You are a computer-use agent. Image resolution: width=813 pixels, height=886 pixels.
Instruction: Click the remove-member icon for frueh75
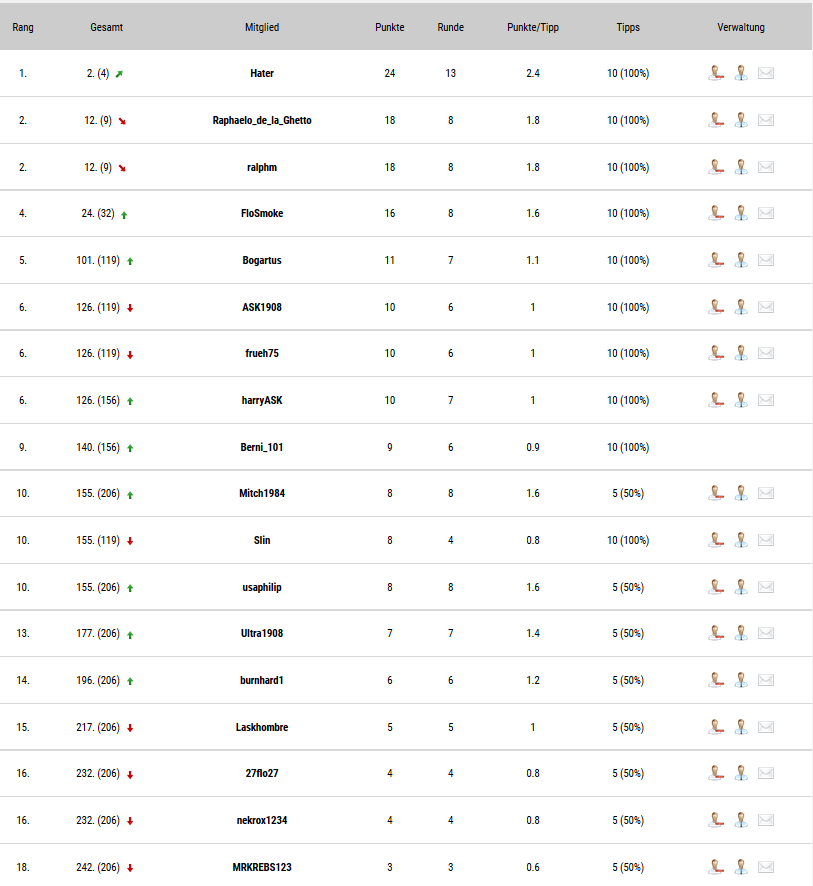pyautogui.click(x=716, y=353)
